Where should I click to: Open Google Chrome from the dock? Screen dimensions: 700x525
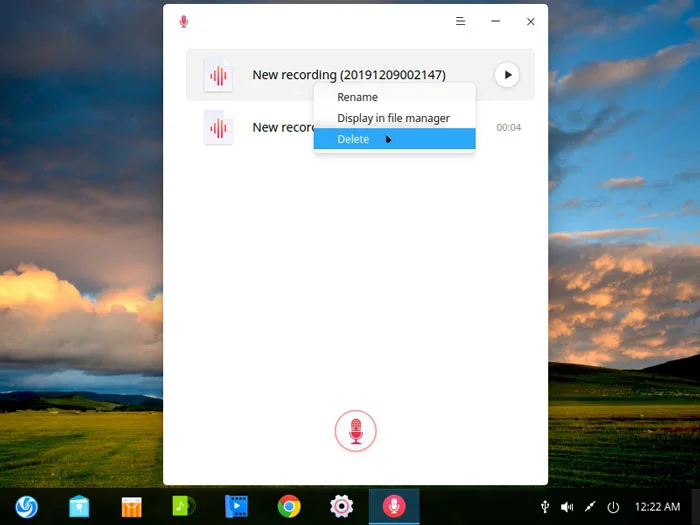coord(289,506)
